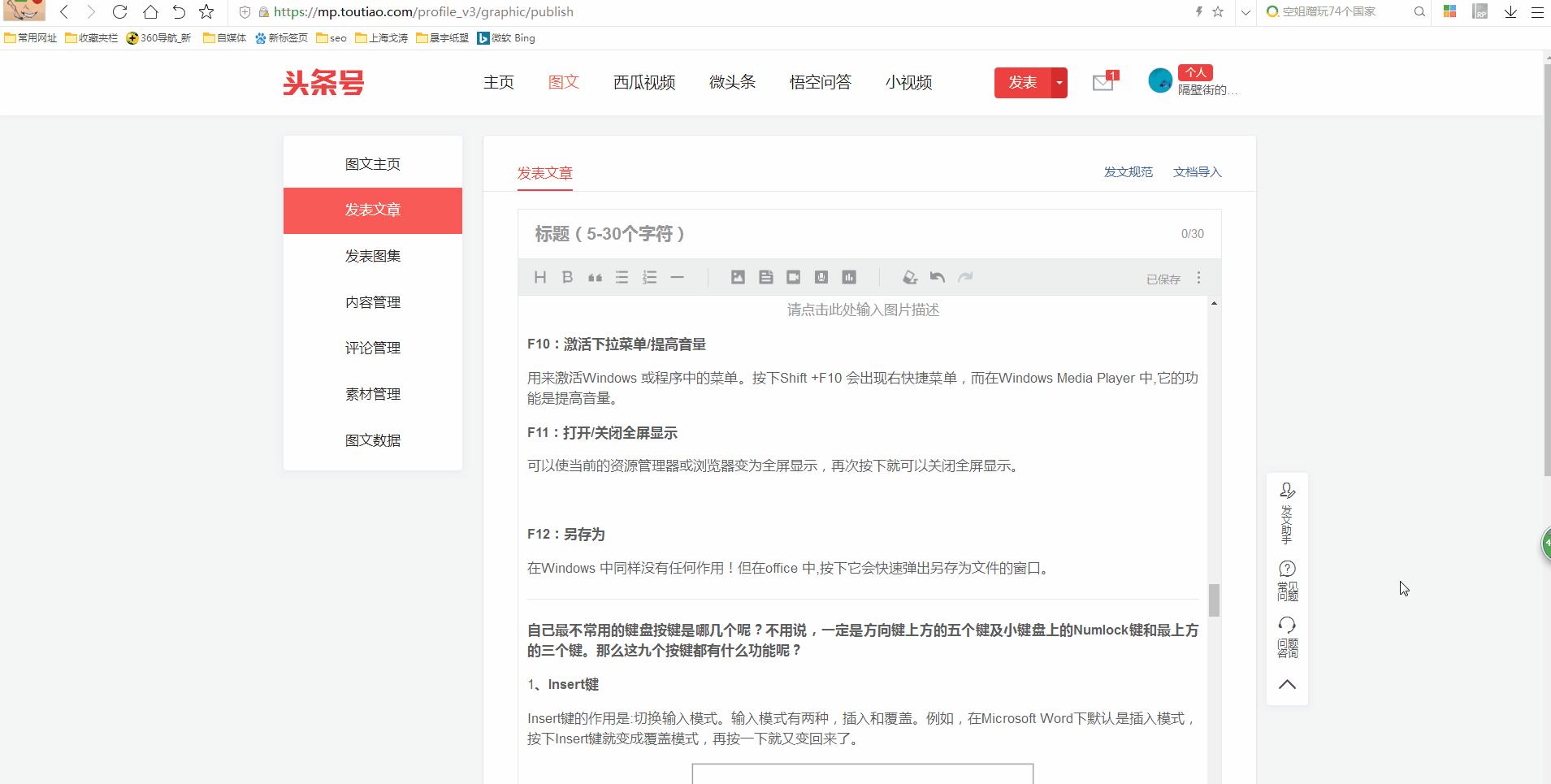1551x784 pixels.
Task: Open 常见问题 help panel
Action: [x=1287, y=581]
